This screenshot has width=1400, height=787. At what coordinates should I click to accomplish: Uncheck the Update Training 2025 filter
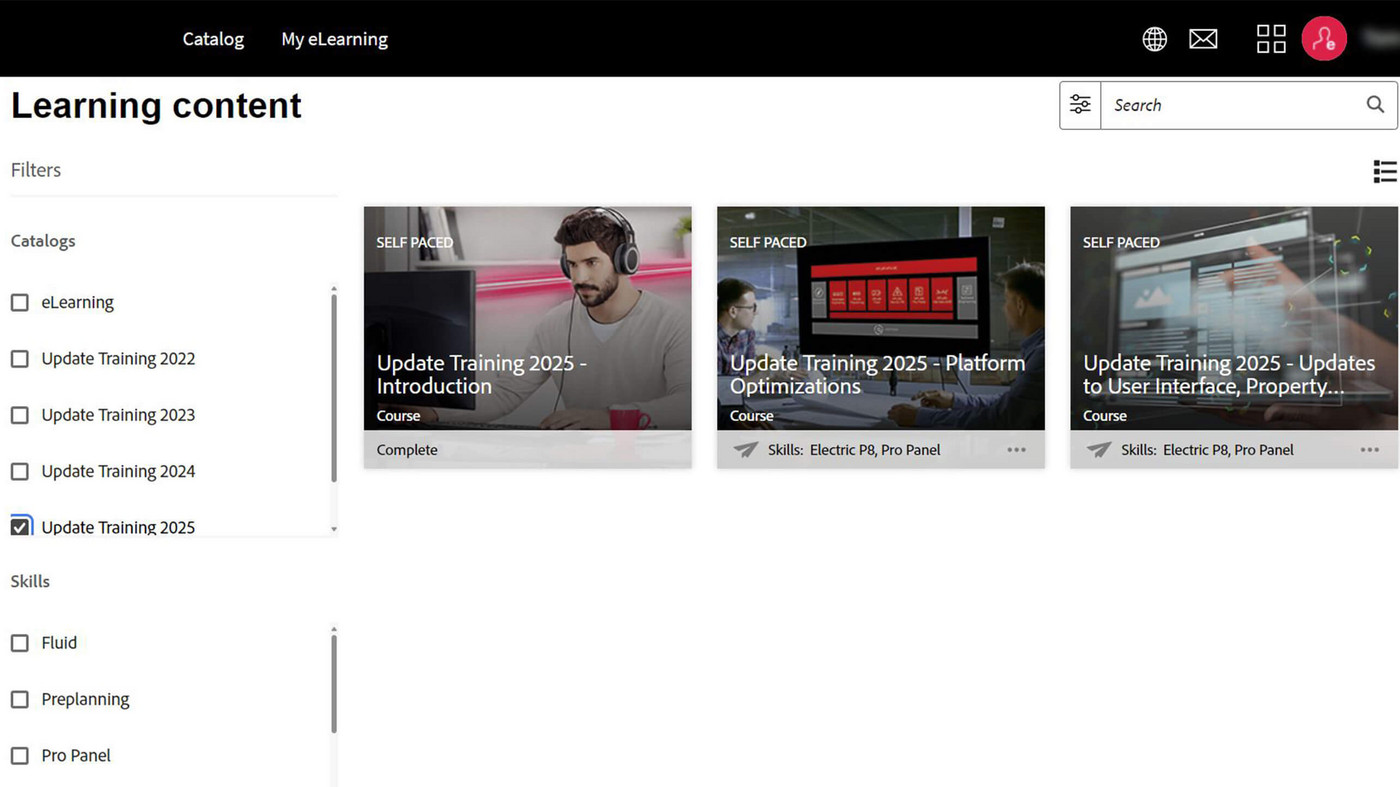coord(20,526)
